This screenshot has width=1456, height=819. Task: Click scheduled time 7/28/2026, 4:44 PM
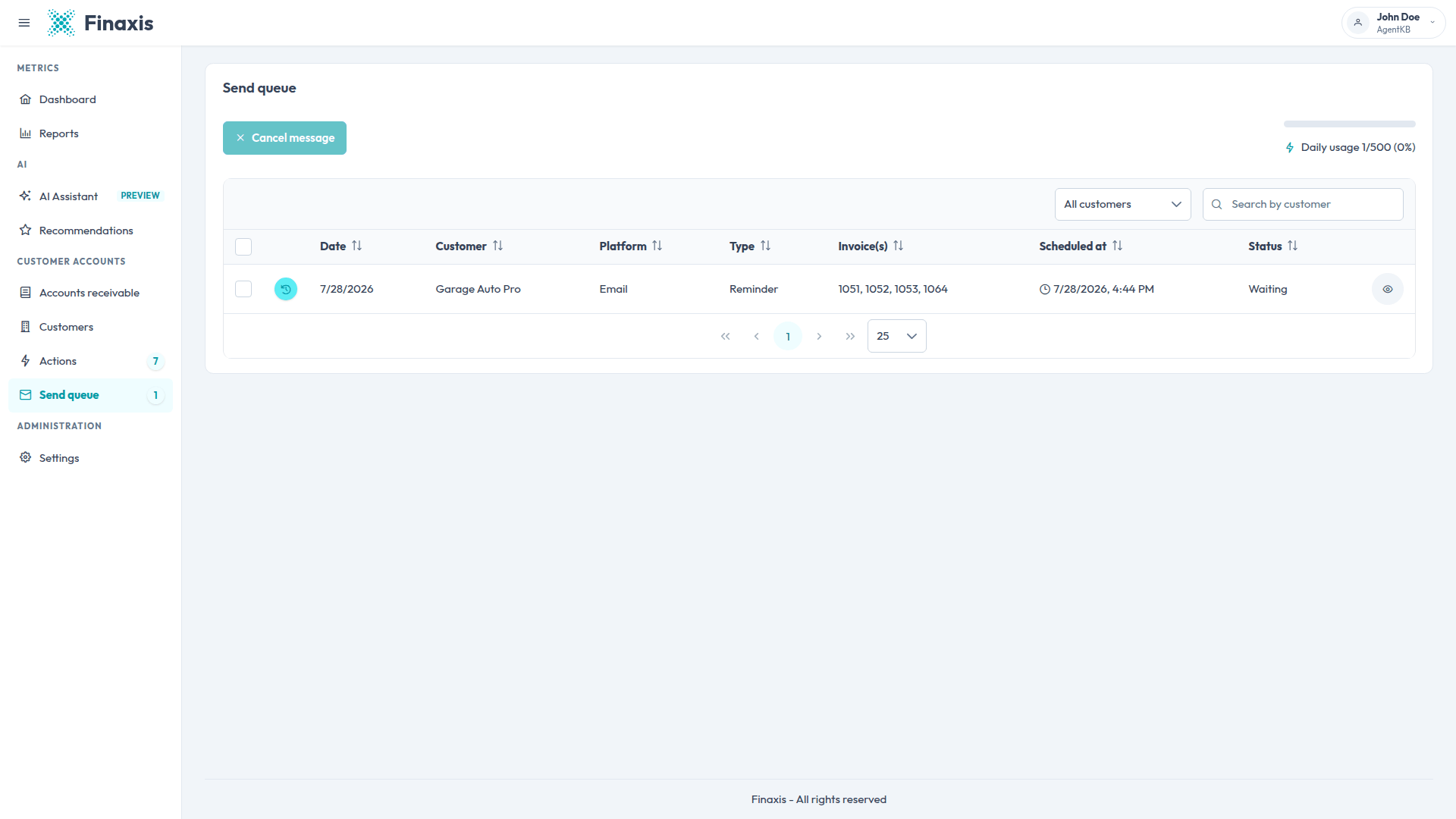1103,289
